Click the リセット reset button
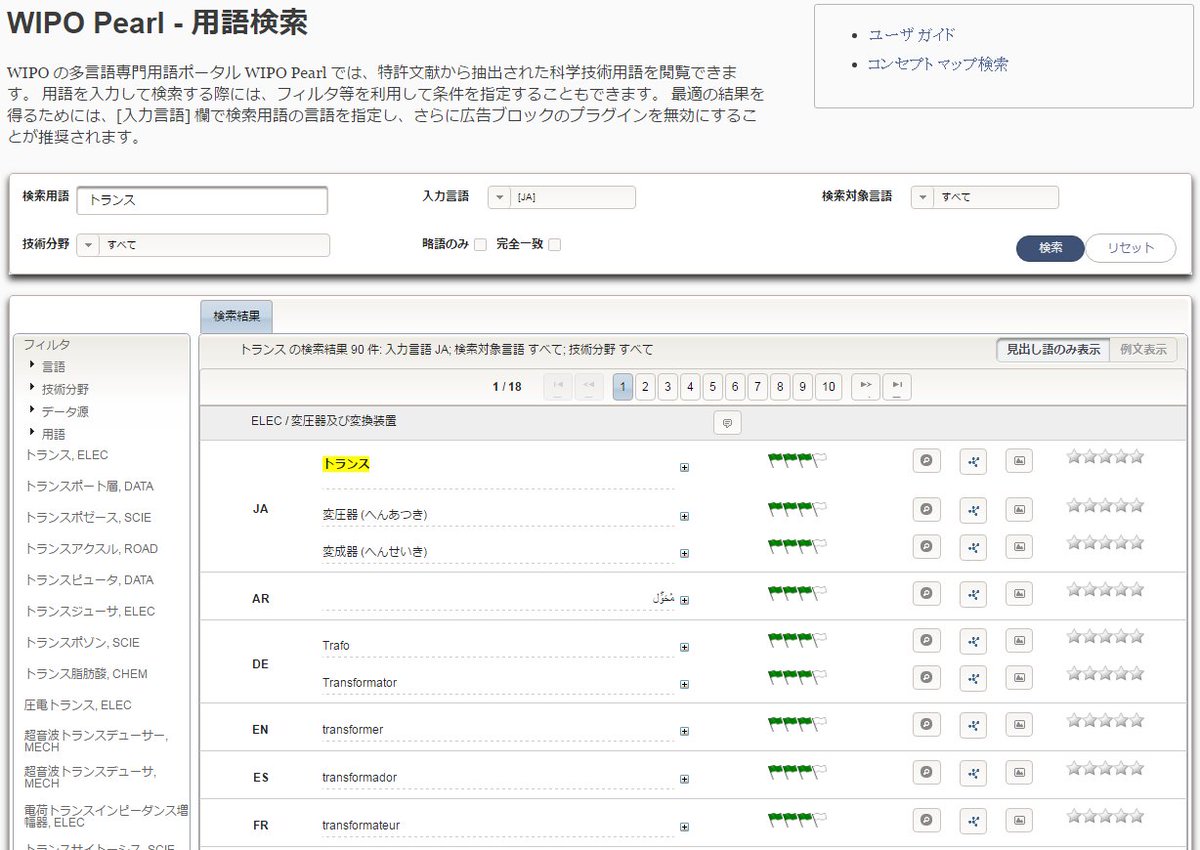The image size is (1200, 850). click(x=1130, y=248)
